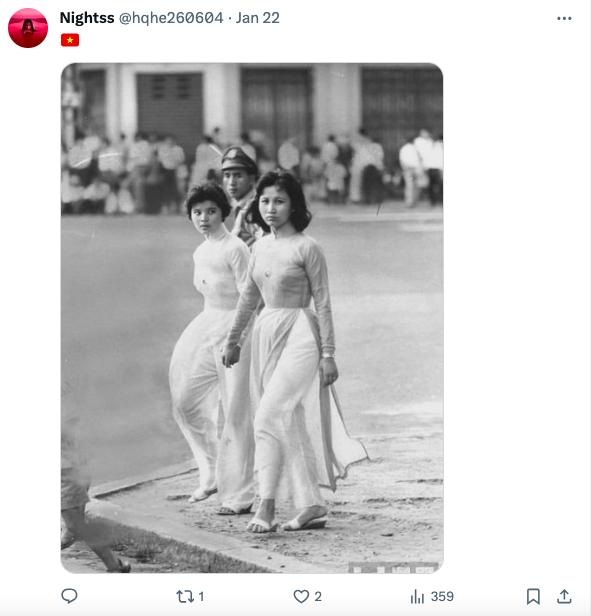This screenshot has width=591, height=616.
Task: Visit the Nightss display name profile link
Action: [x=87, y=18]
